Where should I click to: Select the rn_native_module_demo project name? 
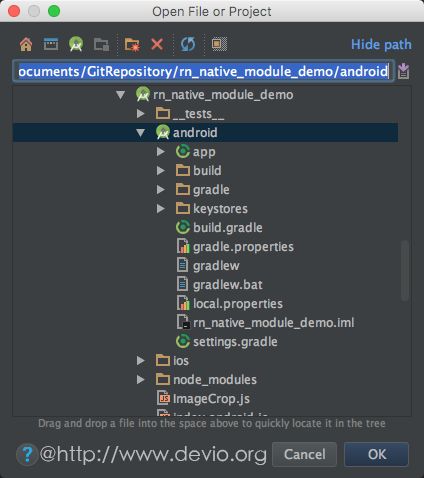coord(223,95)
